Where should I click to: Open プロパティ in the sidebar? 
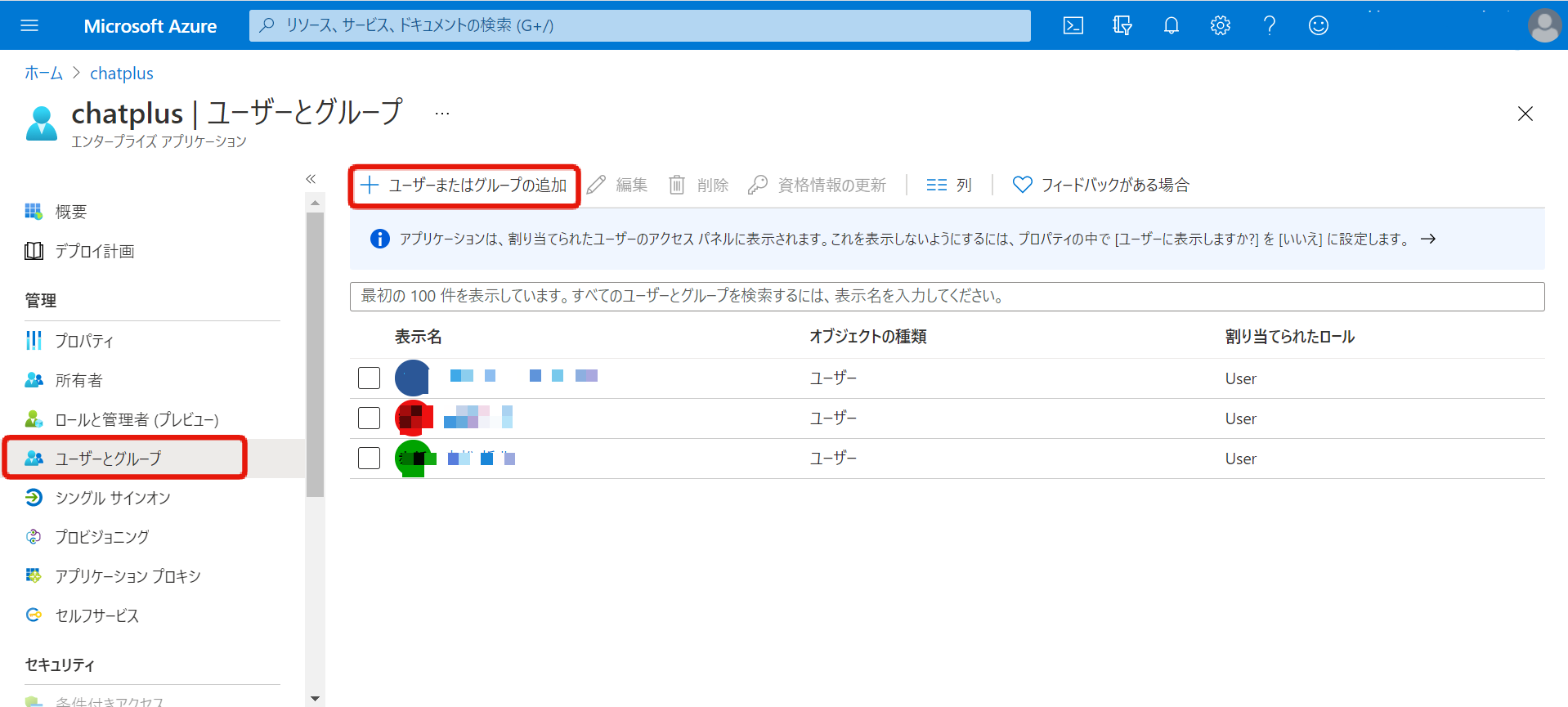(84, 341)
